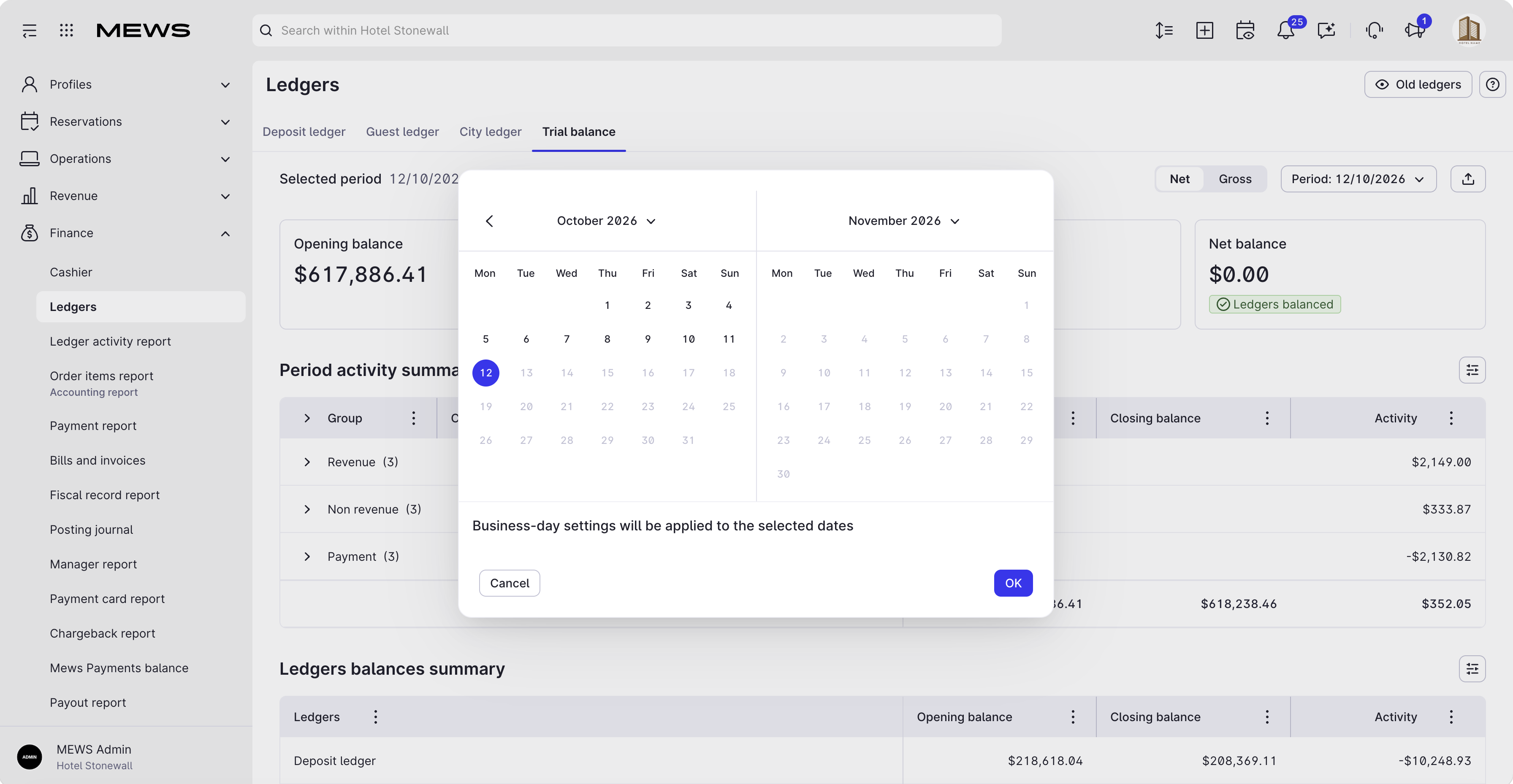1513x784 pixels.
Task: Go to previous month in calendar
Action: 490,221
